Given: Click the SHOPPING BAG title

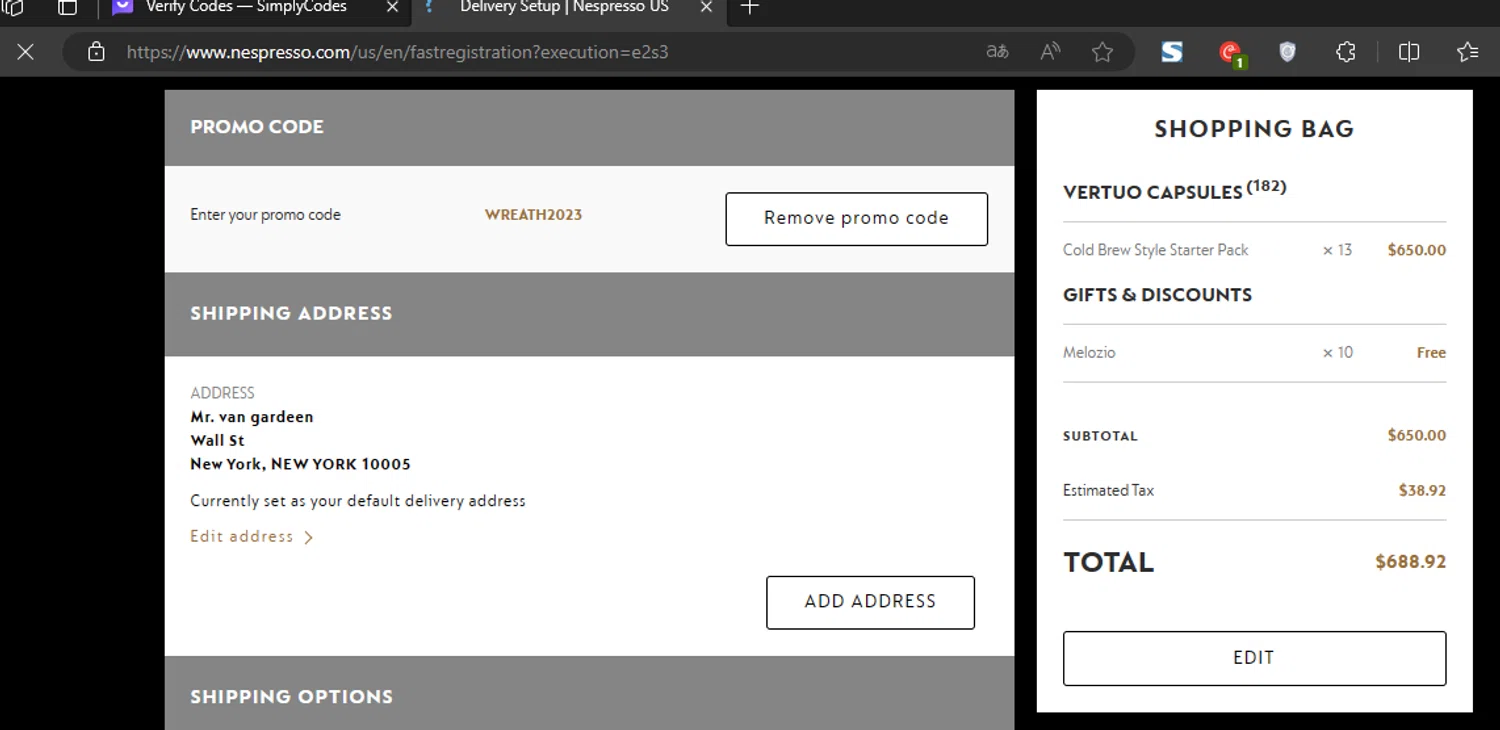Looking at the screenshot, I should point(1254,129).
